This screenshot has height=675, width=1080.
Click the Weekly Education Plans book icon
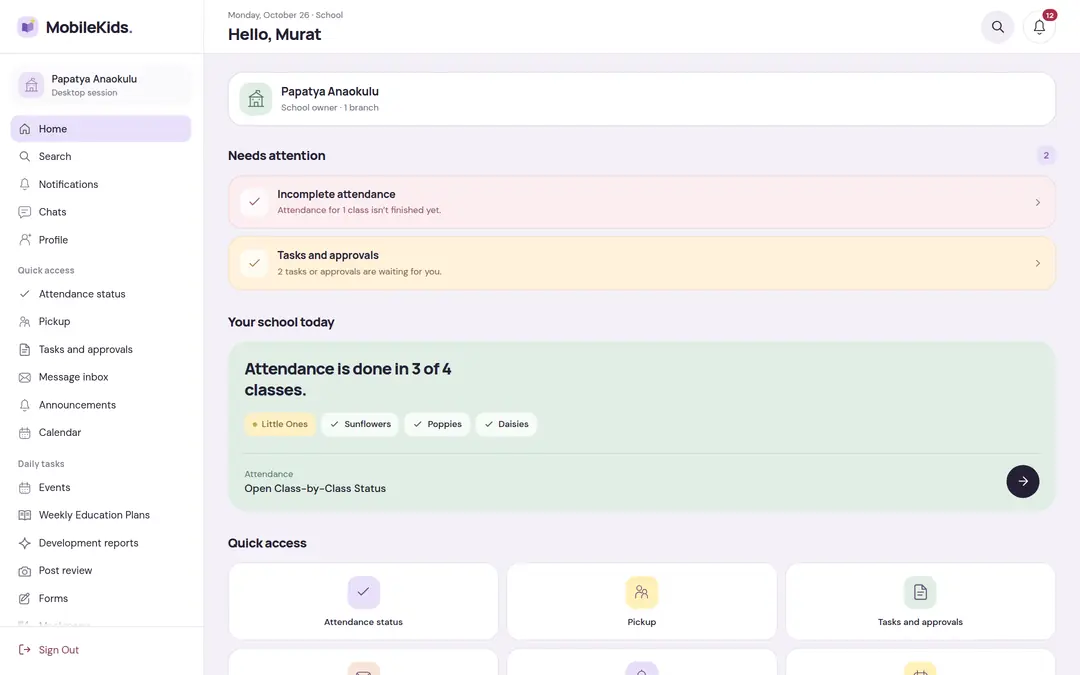(x=25, y=515)
